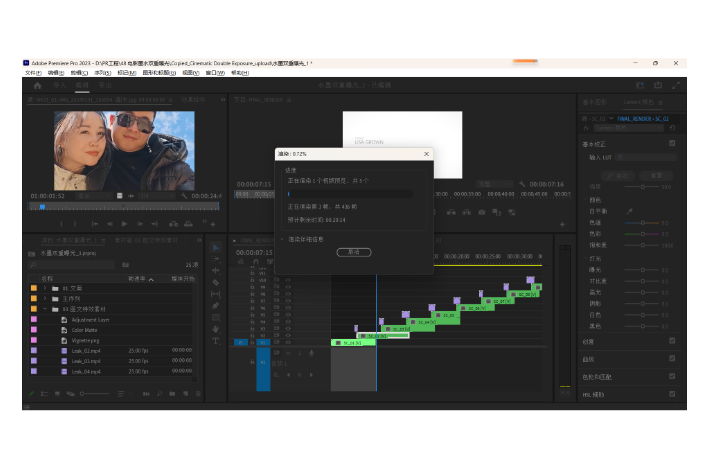The image size is (720, 450).
Task: Switch Project panel to list view
Action: pyautogui.click(x=45, y=394)
